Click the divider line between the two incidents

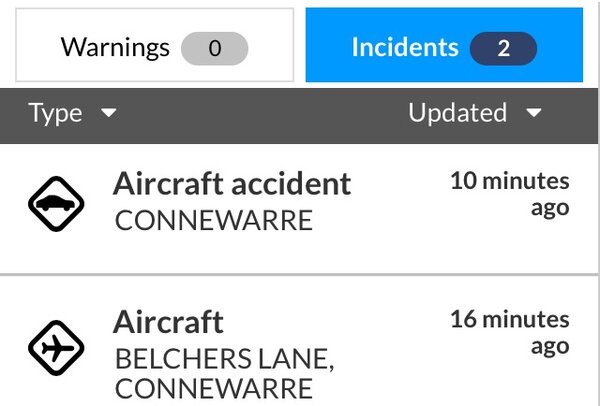[x=300, y=273]
